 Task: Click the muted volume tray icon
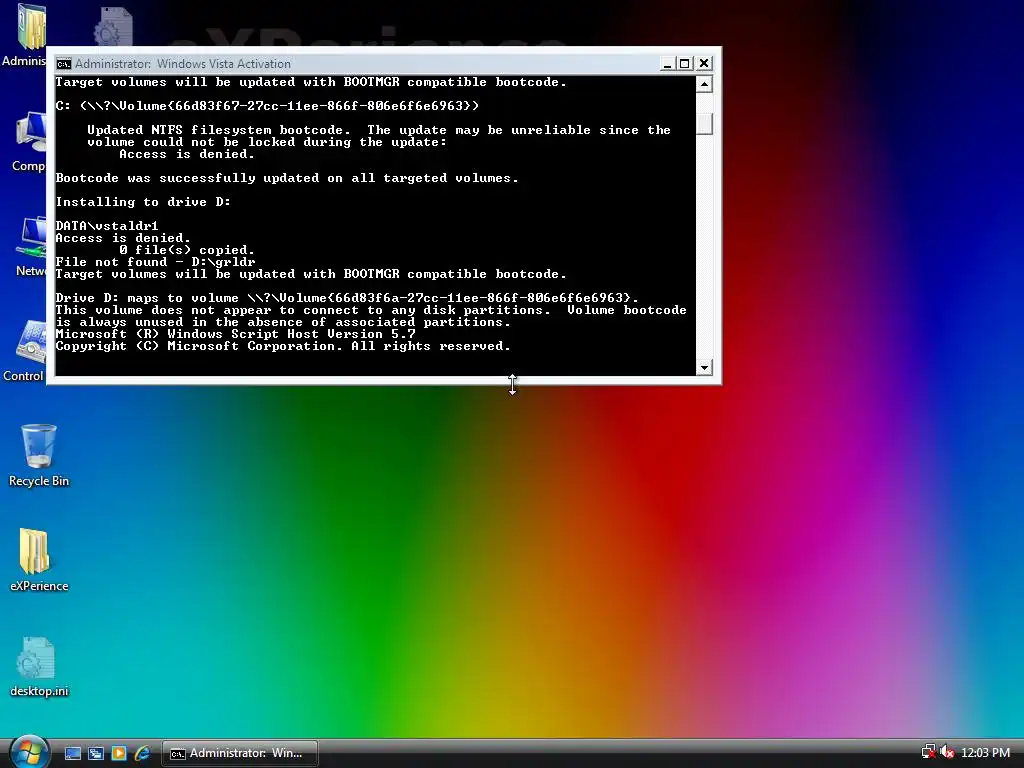point(947,752)
